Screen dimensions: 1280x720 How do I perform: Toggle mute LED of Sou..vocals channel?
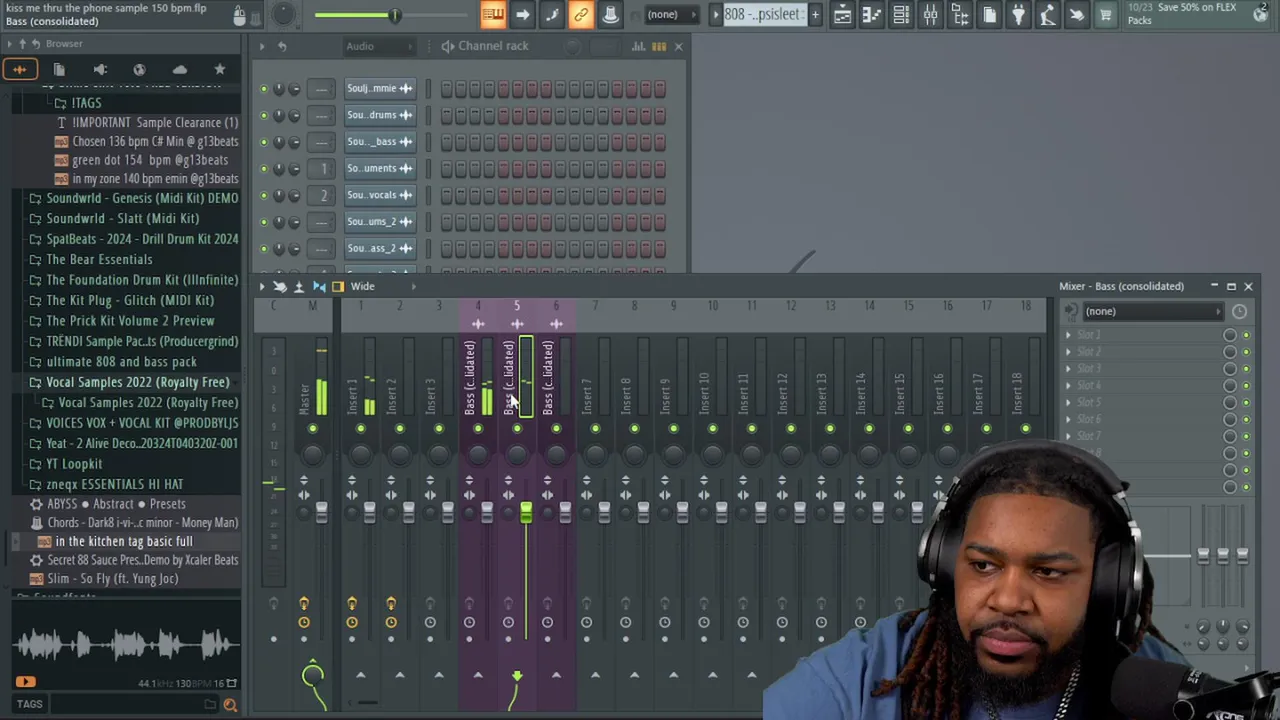tap(264, 196)
